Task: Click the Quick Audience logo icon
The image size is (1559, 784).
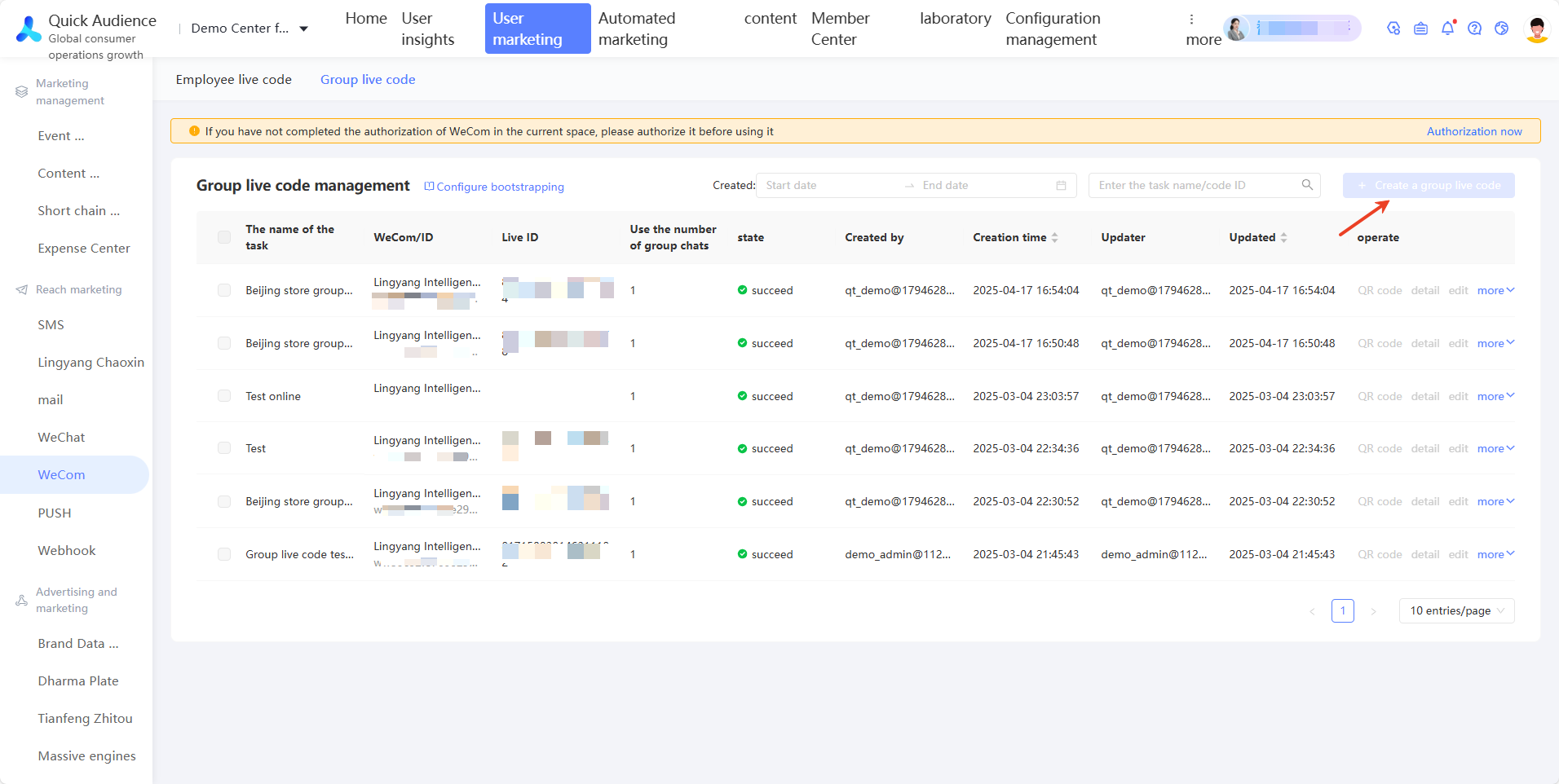Action: 29,29
